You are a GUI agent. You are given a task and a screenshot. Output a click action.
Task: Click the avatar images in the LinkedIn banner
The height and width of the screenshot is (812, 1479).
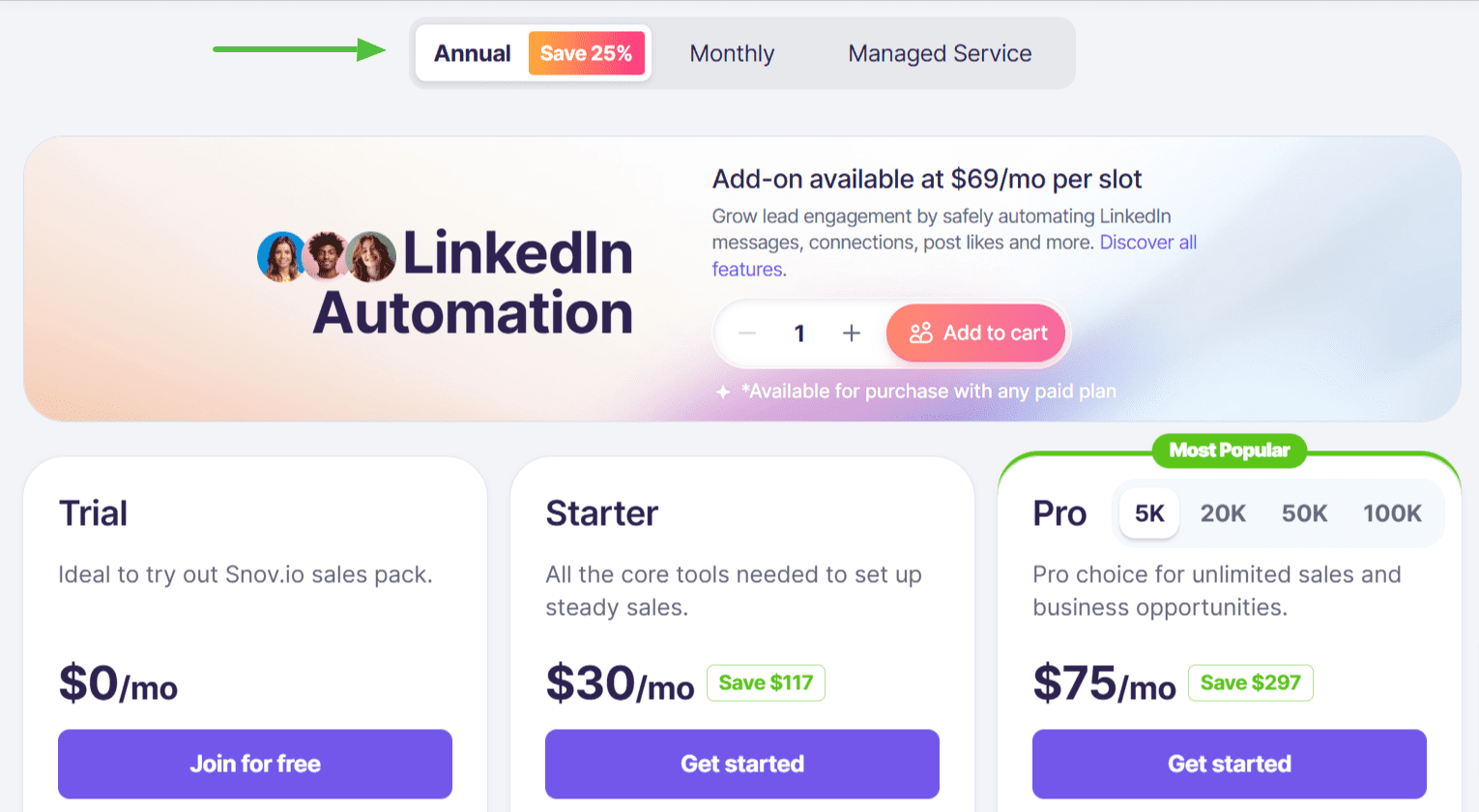326,256
